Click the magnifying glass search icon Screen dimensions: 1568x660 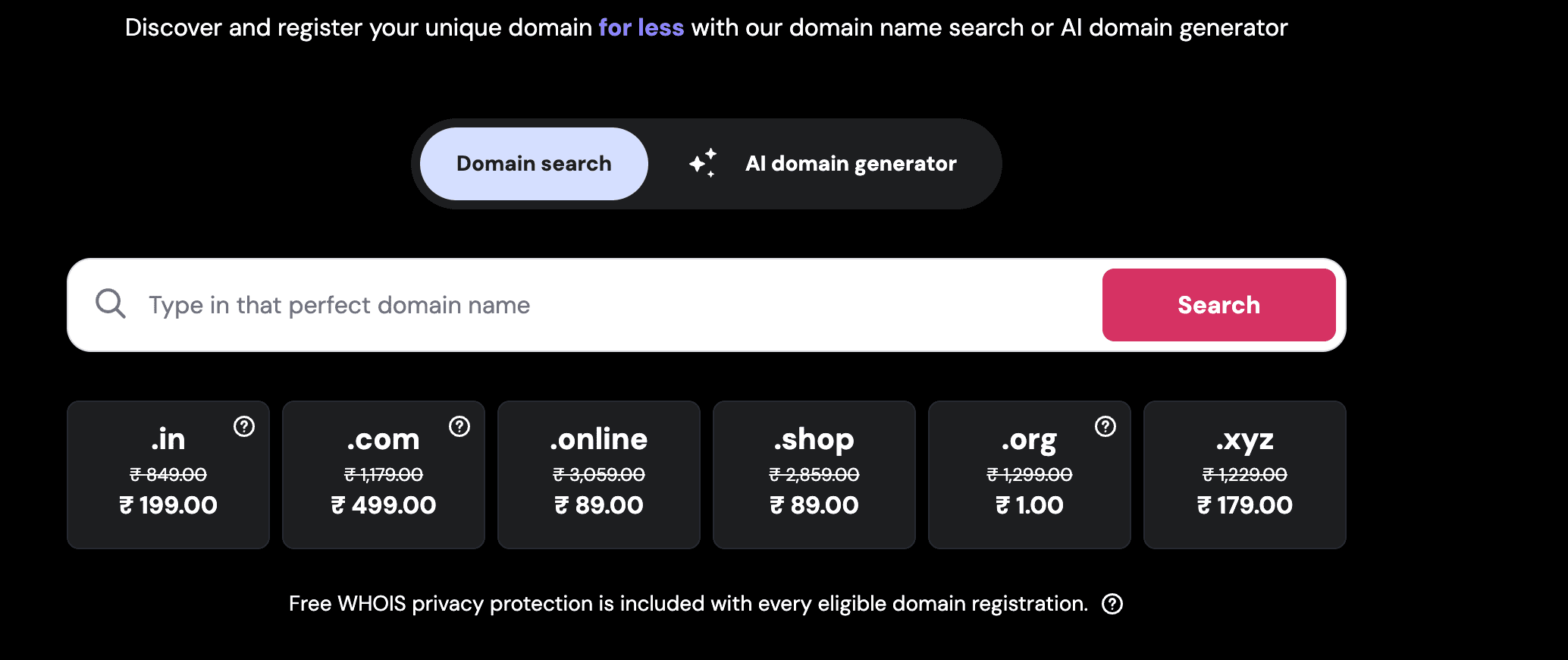point(111,303)
